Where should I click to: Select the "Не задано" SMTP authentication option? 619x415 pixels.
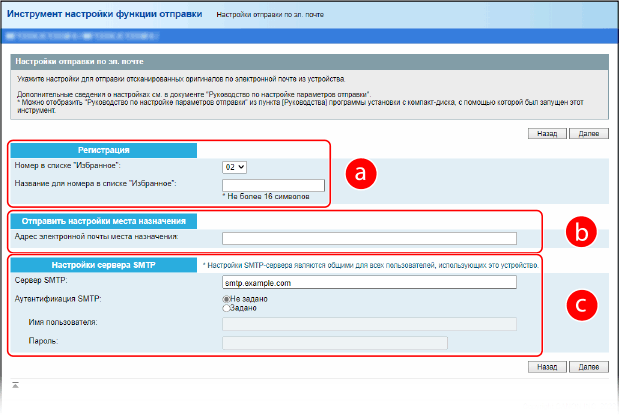[226, 298]
